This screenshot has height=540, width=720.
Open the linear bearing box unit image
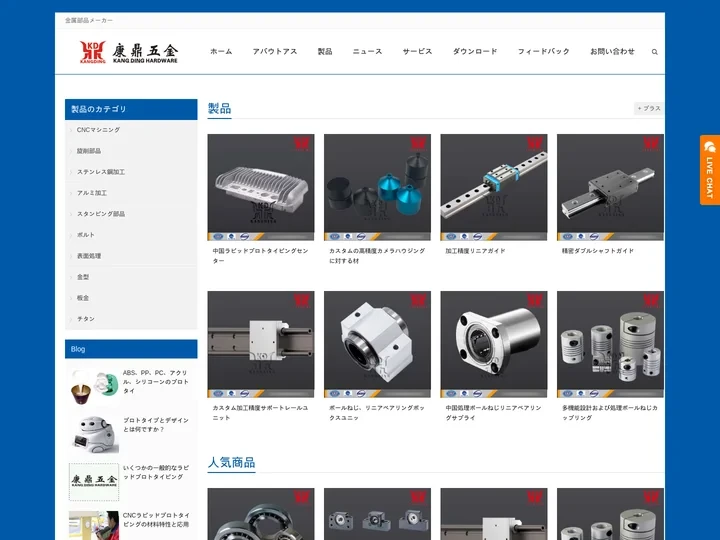coord(377,344)
